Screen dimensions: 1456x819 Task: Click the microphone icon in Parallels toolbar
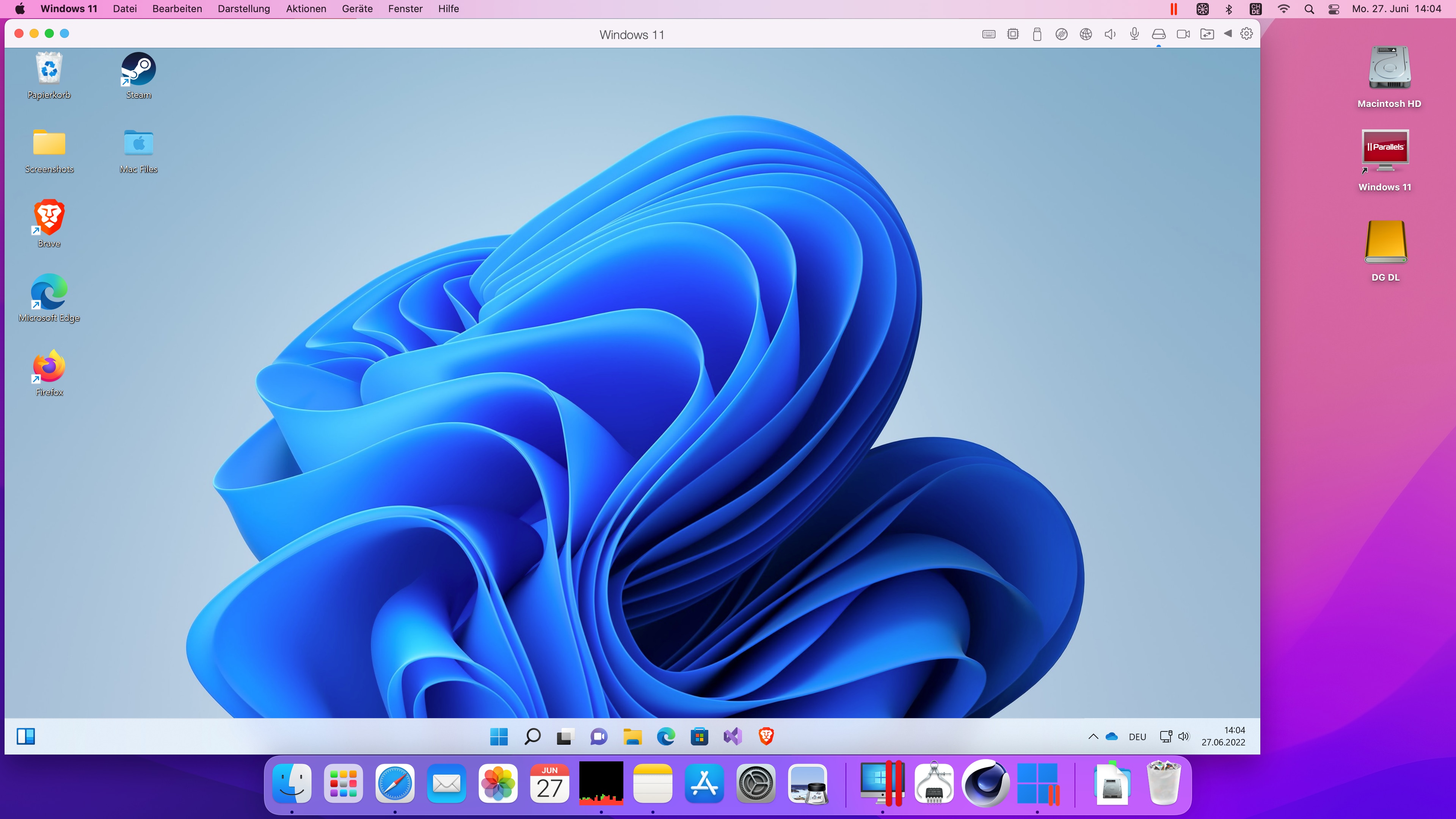1134,35
